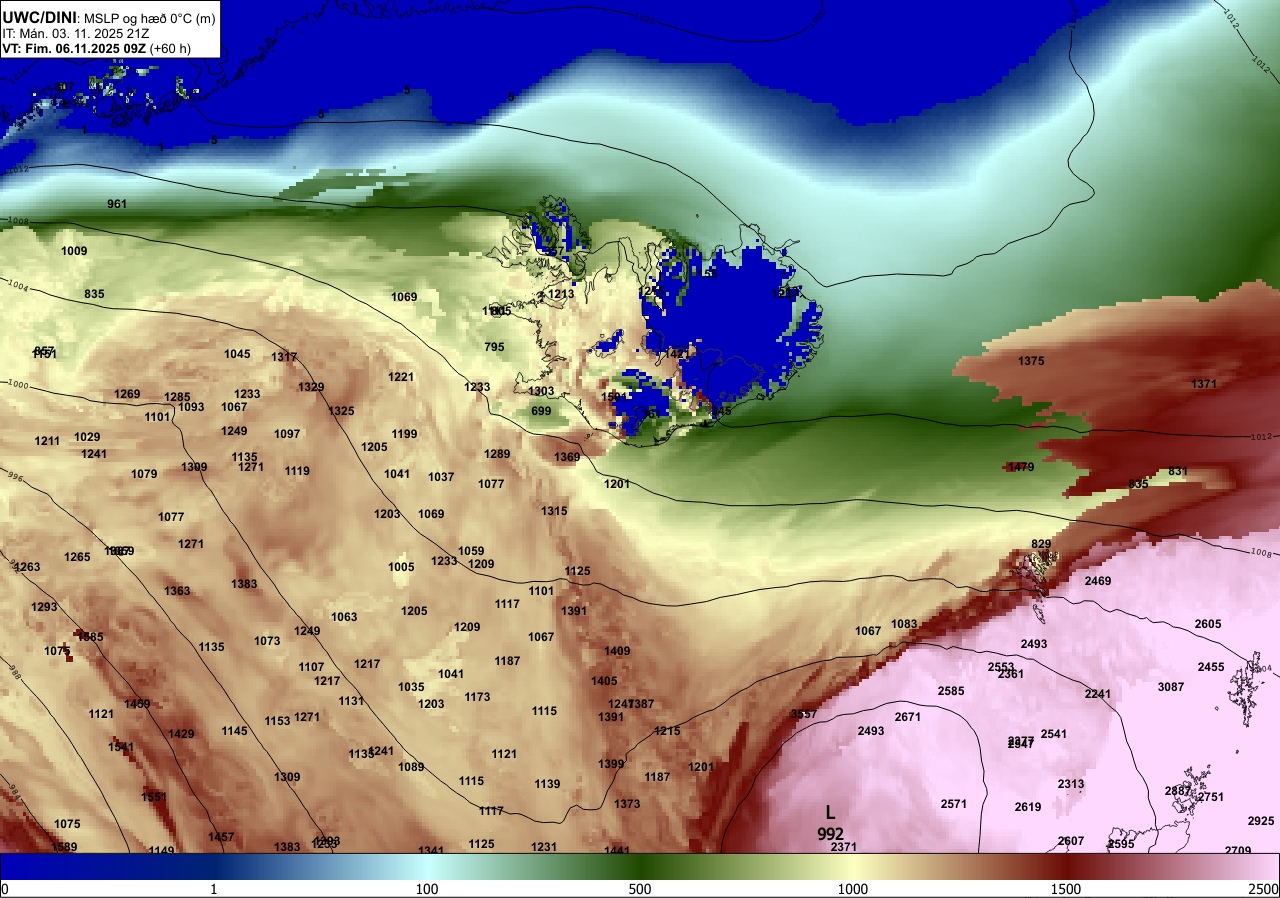Click the height color scale bar

tap(640, 866)
